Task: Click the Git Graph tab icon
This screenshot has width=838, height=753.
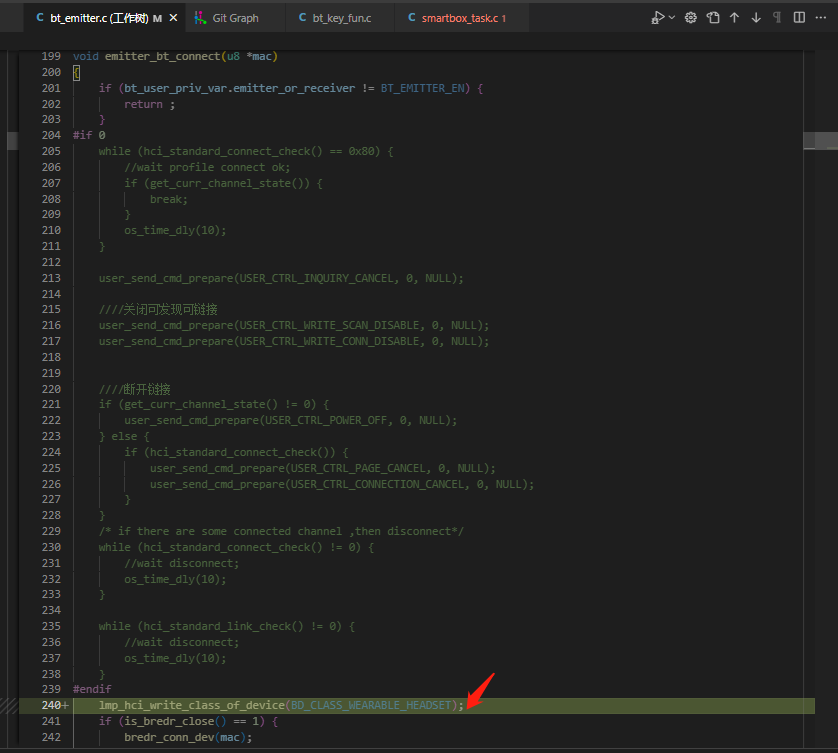Action: (200, 18)
